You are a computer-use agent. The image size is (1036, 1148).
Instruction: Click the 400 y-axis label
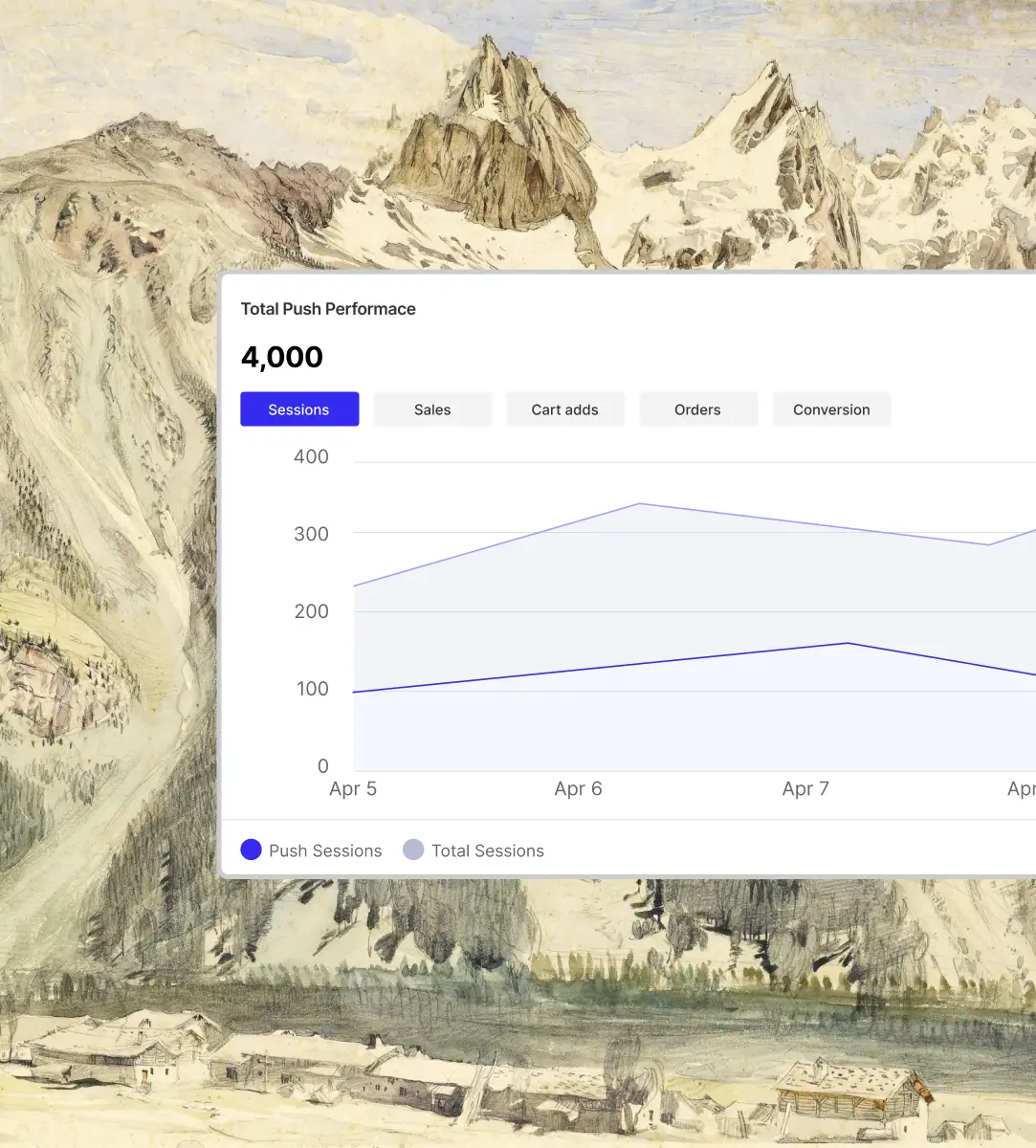[311, 457]
